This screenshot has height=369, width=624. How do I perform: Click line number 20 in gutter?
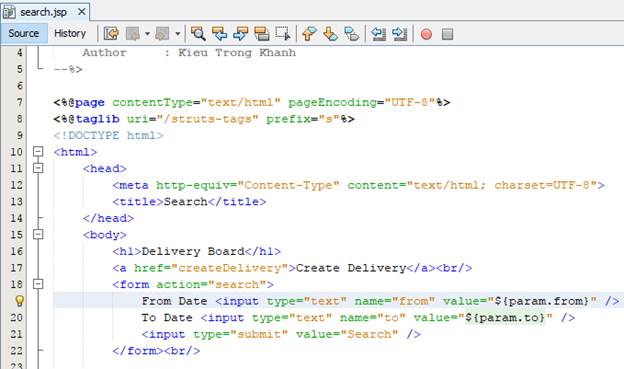(16, 318)
